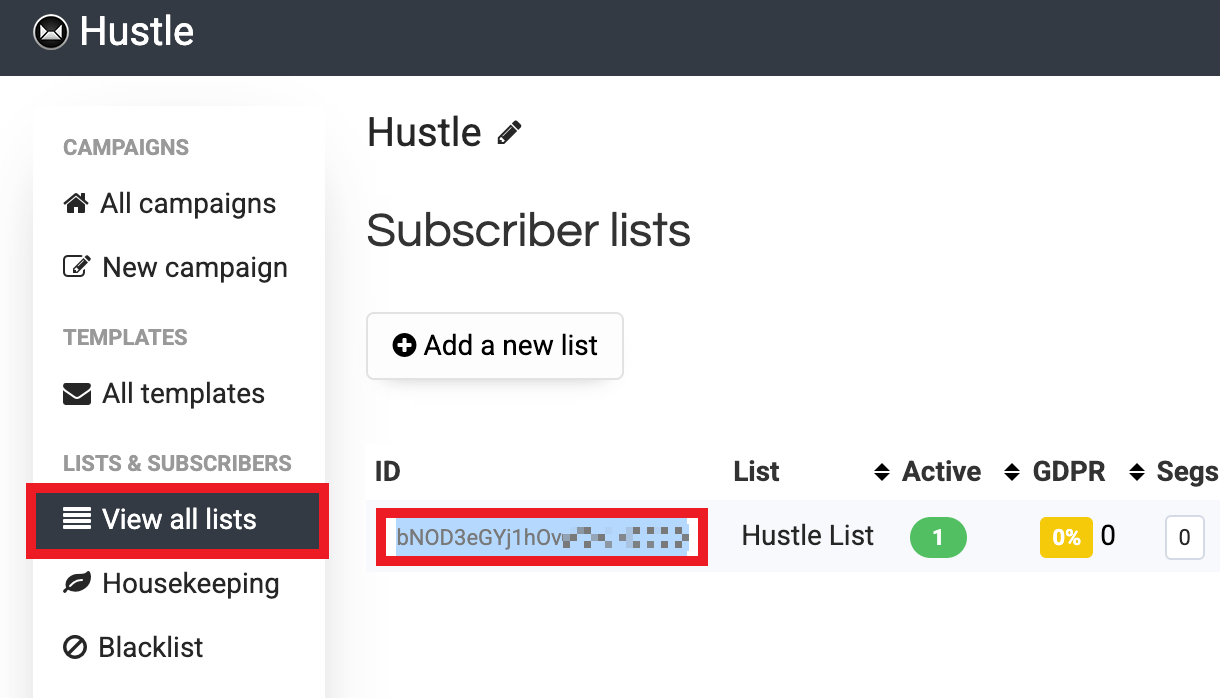Open All templates in the sidebar

tap(164, 393)
